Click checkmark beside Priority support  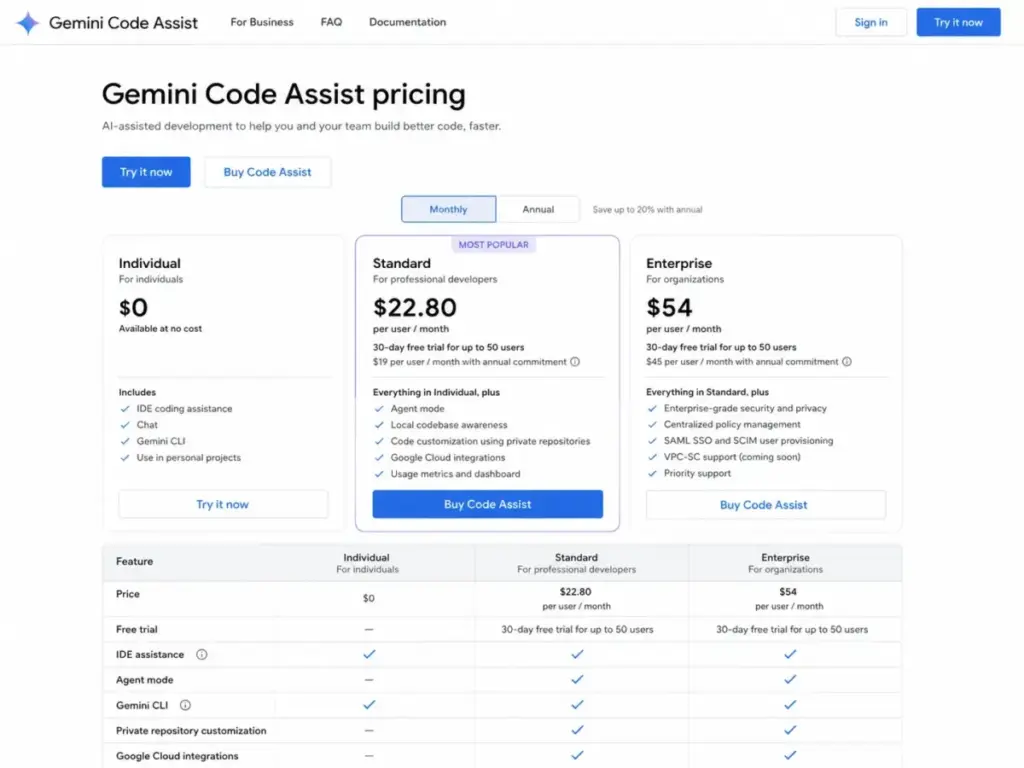click(652, 473)
